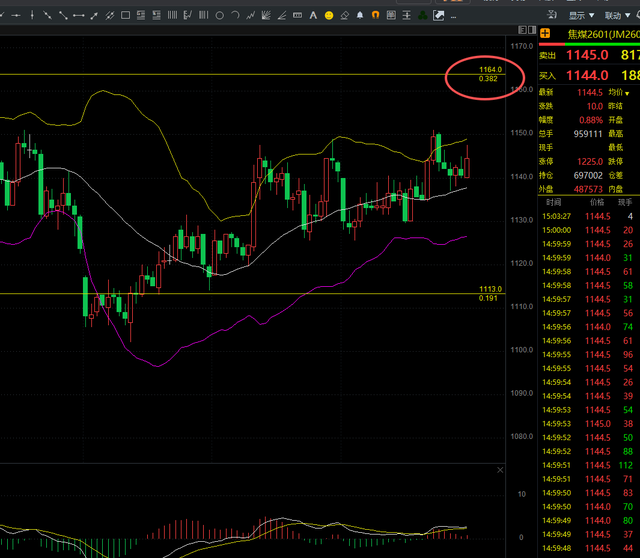The height and width of the screenshot is (558, 640).
Task: Select the periodic vertical lines tool
Action: click(172, 16)
